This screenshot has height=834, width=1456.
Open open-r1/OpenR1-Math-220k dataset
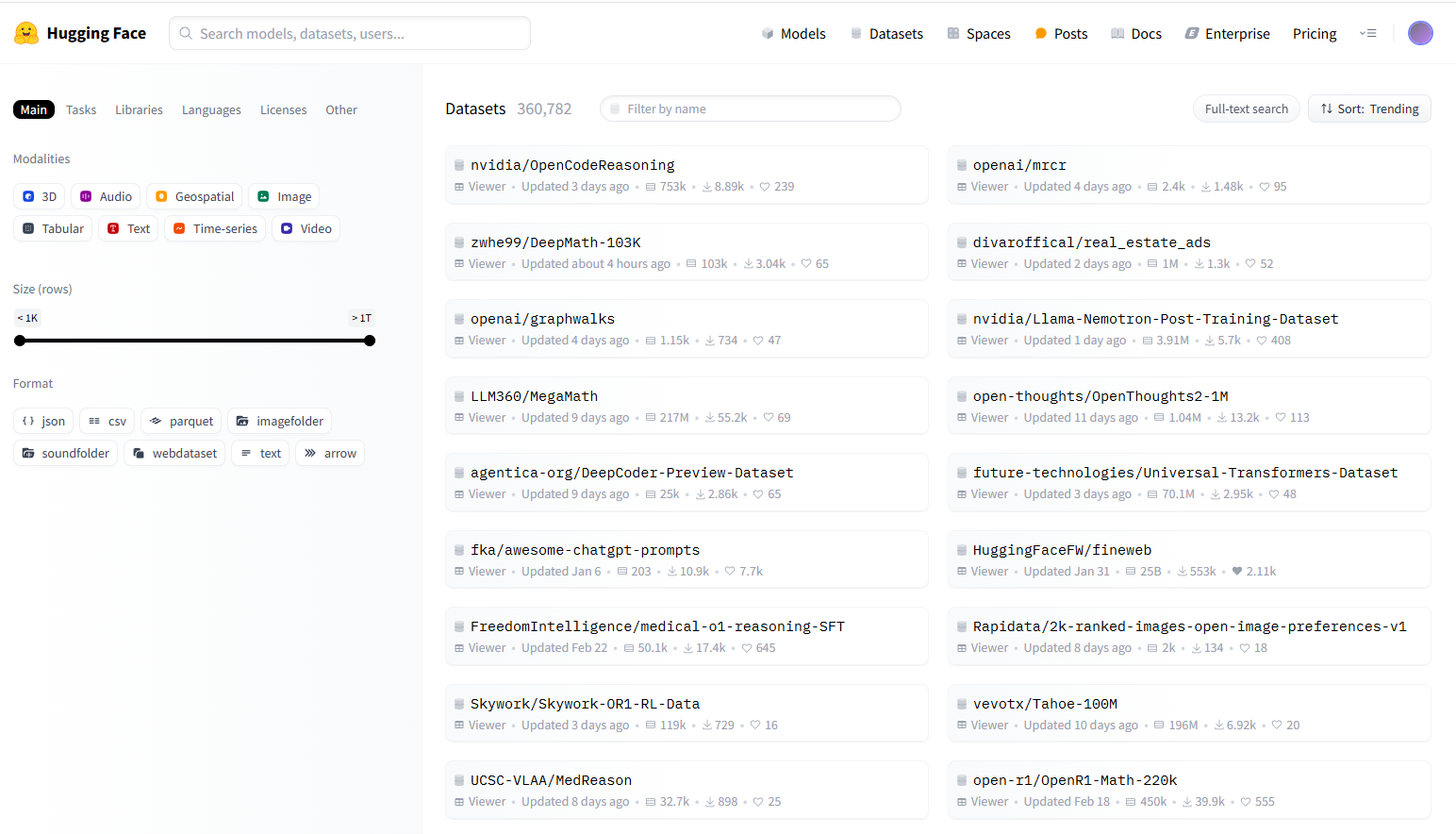point(1189,790)
